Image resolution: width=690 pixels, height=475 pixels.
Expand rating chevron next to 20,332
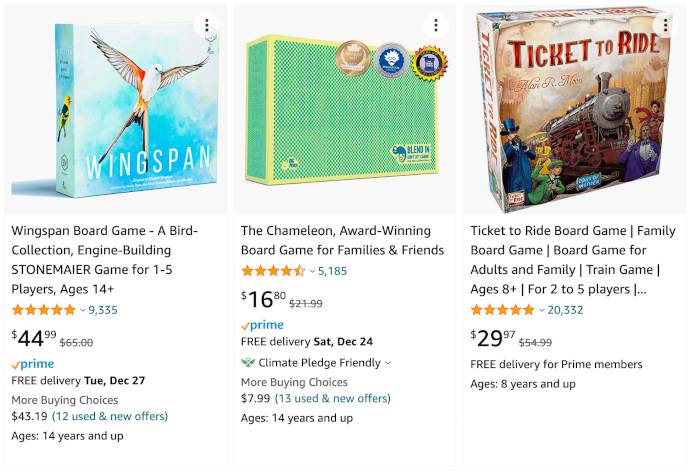542,310
